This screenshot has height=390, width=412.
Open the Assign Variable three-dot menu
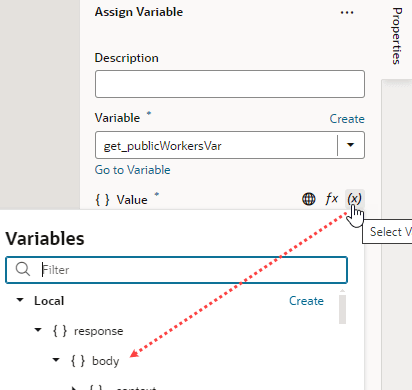[x=347, y=13]
